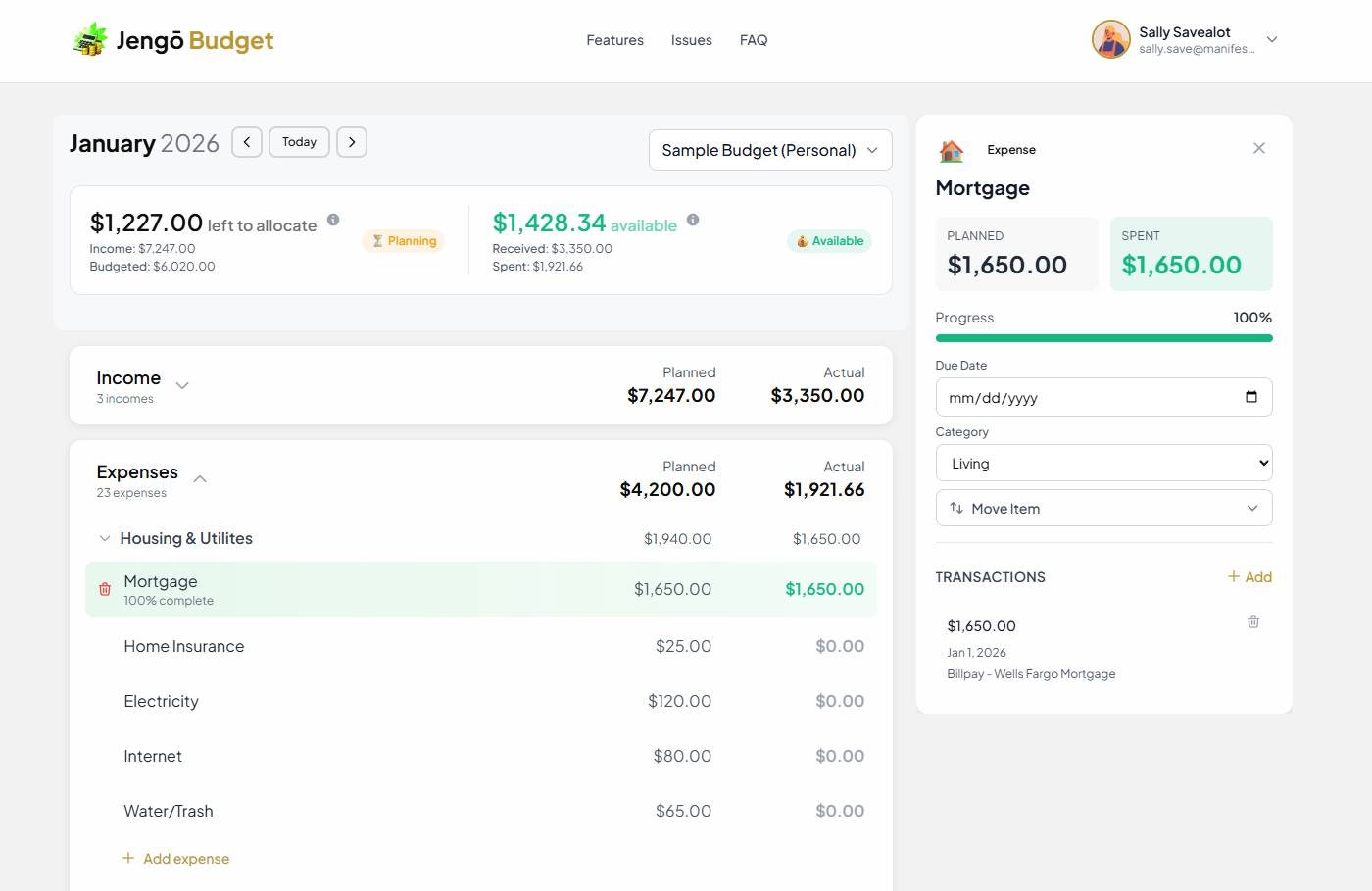Navigate to the Features page
Viewport: 1372px width, 891px height.
[614, 39]
